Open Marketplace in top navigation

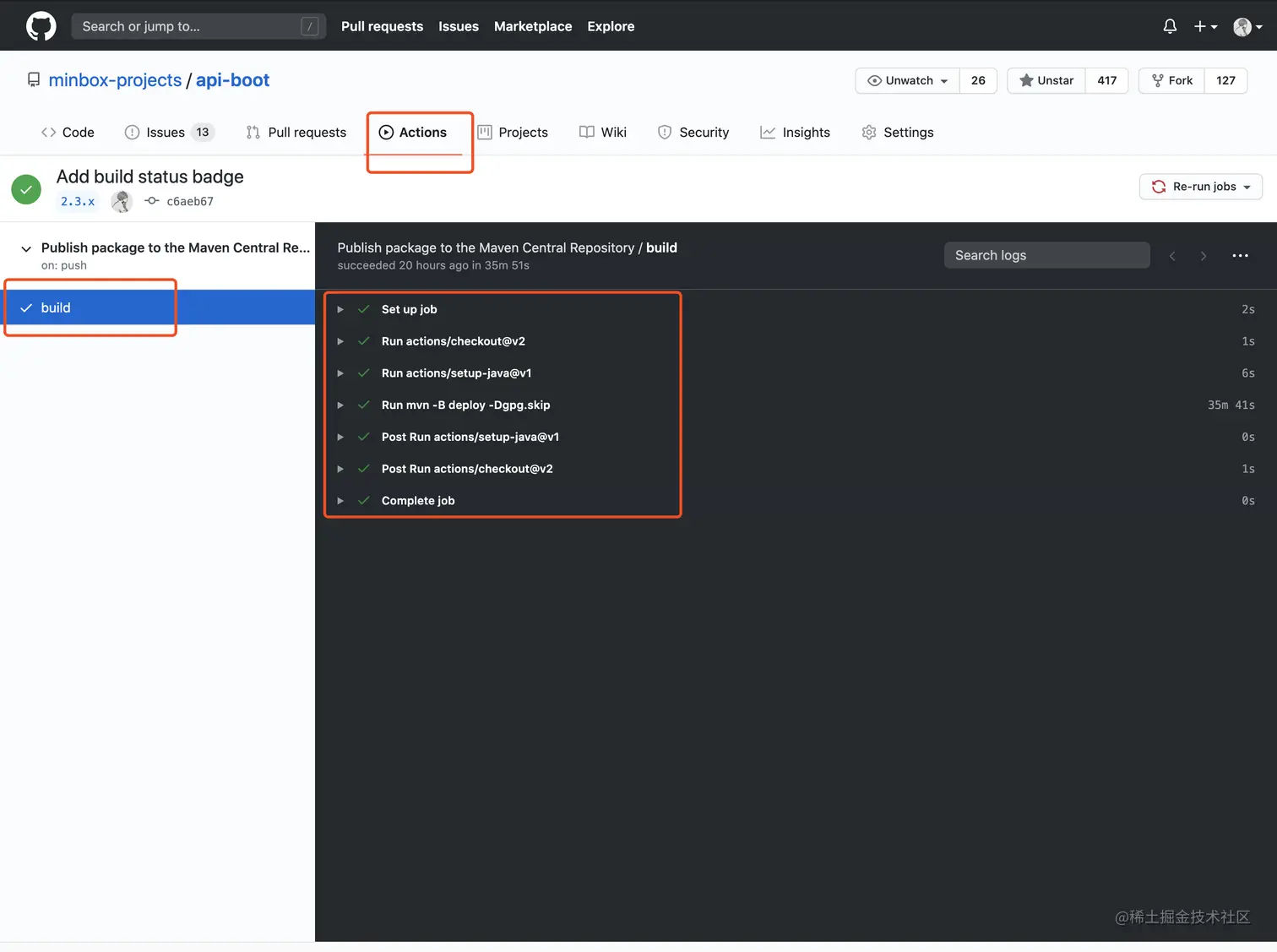pyautogui.click(x=533, y=26)
